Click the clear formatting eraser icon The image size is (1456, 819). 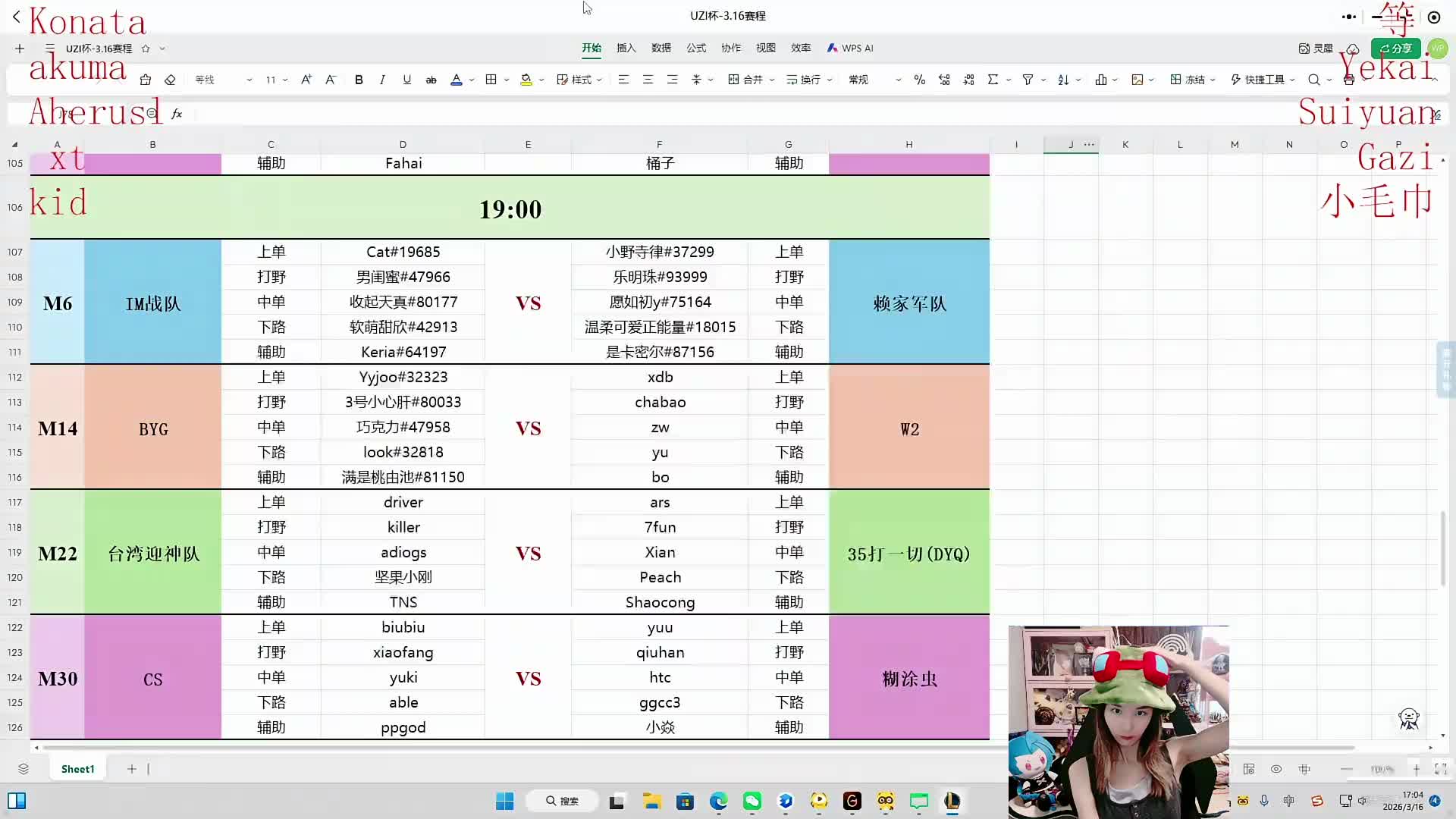pyautogui.click(x=170, y=80)
